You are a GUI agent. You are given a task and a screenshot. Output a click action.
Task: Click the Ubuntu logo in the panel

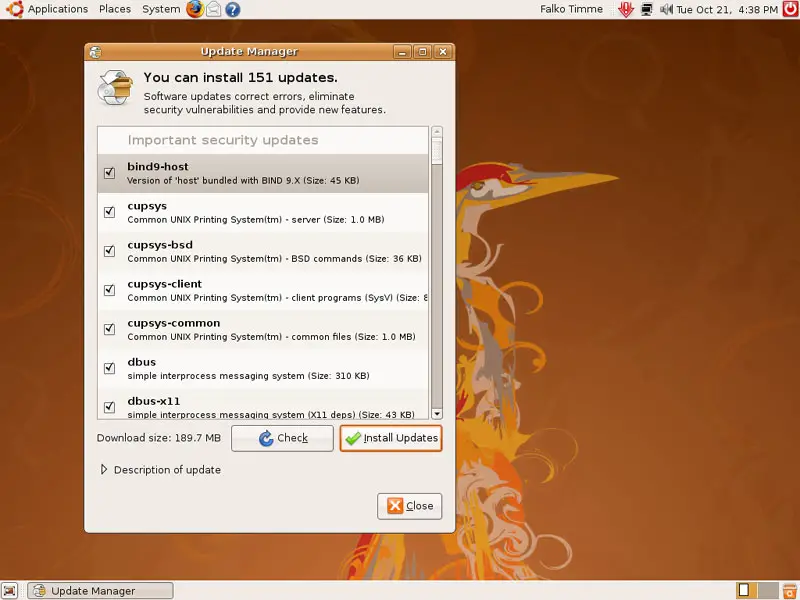[x=14, y=9]
